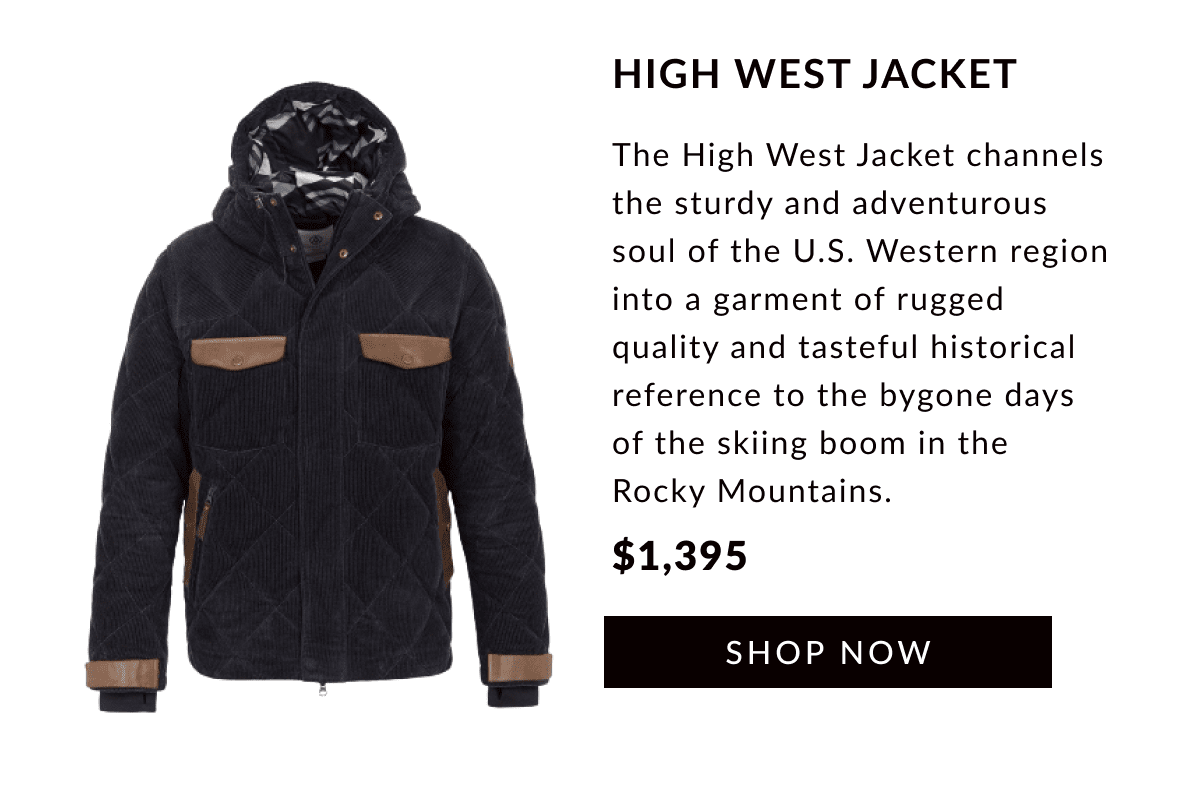Click the right brown chest pocket flap
Viewport: 1192px width, 796px height.
click(405, 350)
